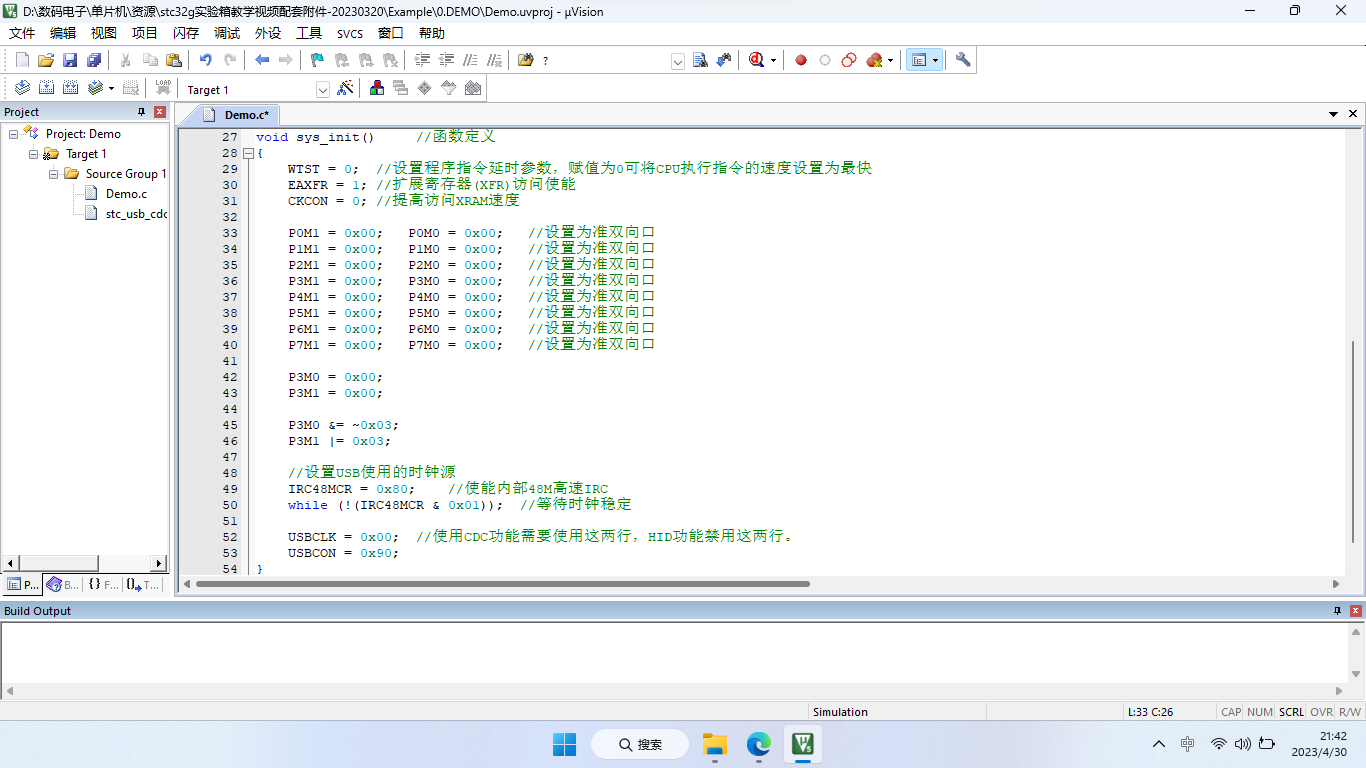Create a new file with toolbar icon

click(x=22, y=60)
